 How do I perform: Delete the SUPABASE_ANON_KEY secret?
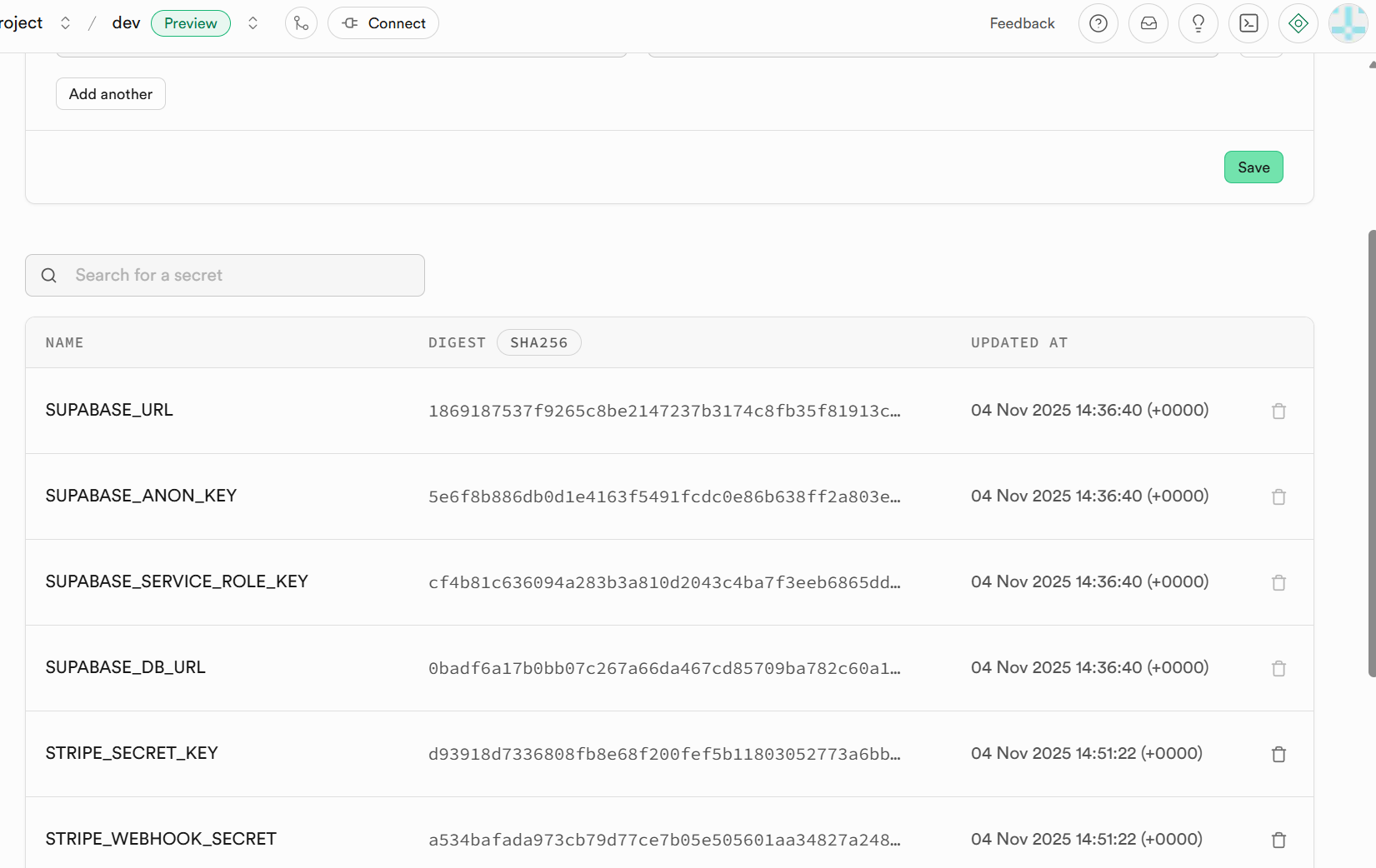1278,496
